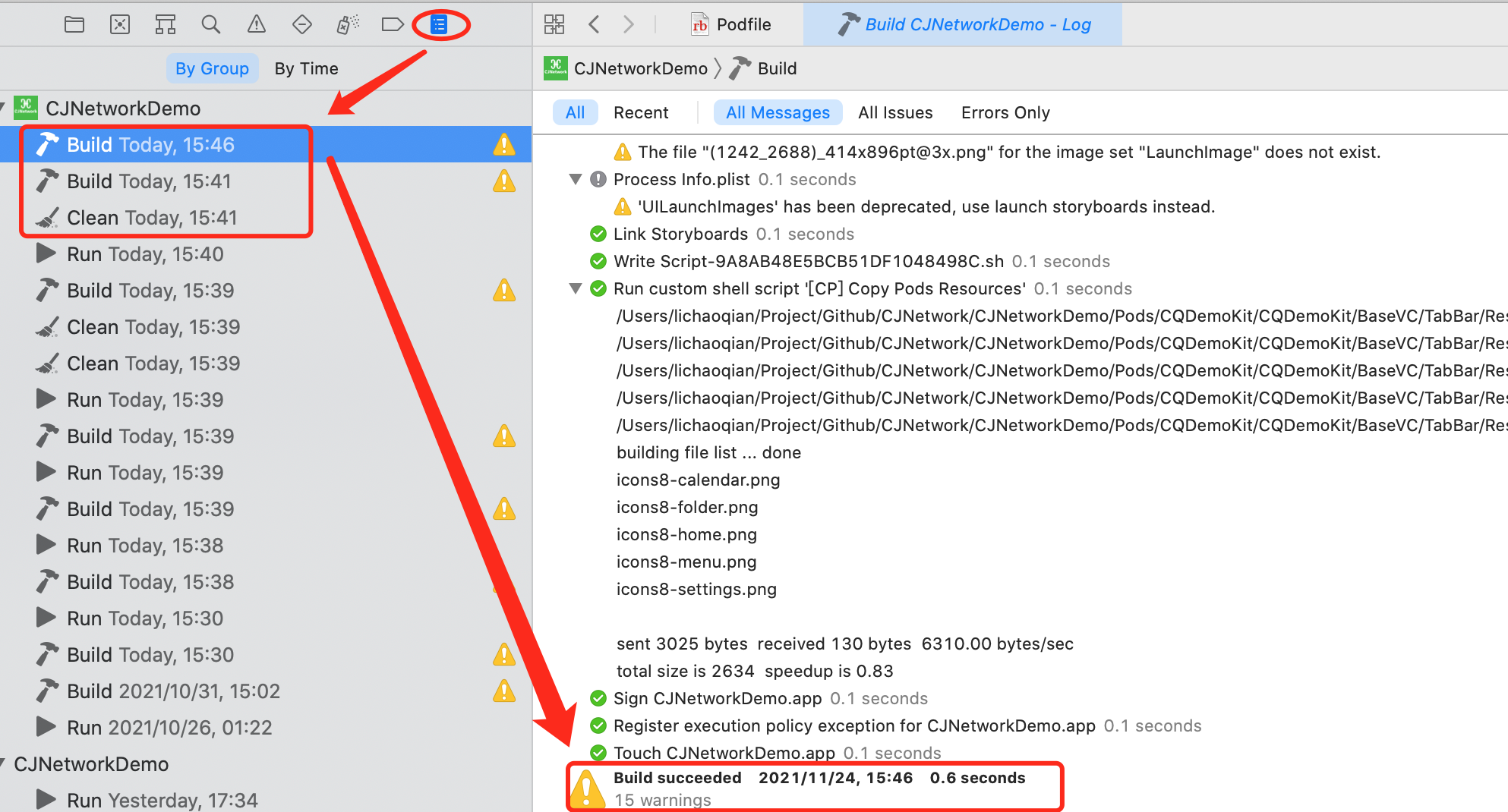Show Errors Only in log
The width and height of the screenshot is (1508, 812).
click(1005, 112)
